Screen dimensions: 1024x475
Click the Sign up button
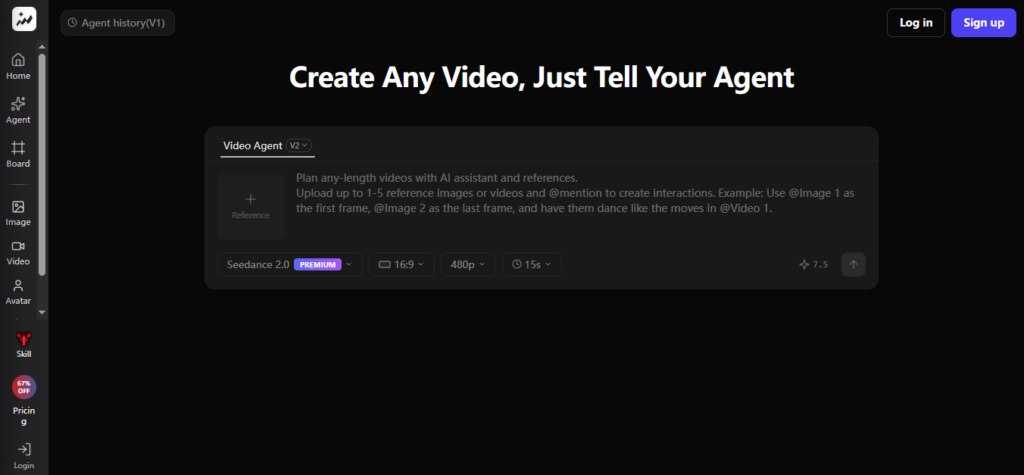[x=984, y=23]
